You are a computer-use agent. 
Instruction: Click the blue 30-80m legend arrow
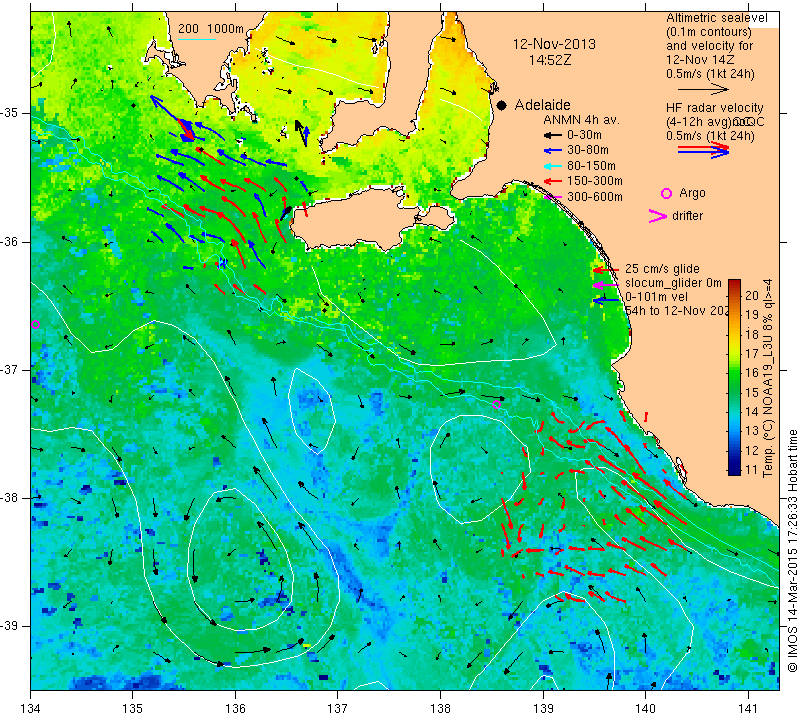(x=552, y=151)
